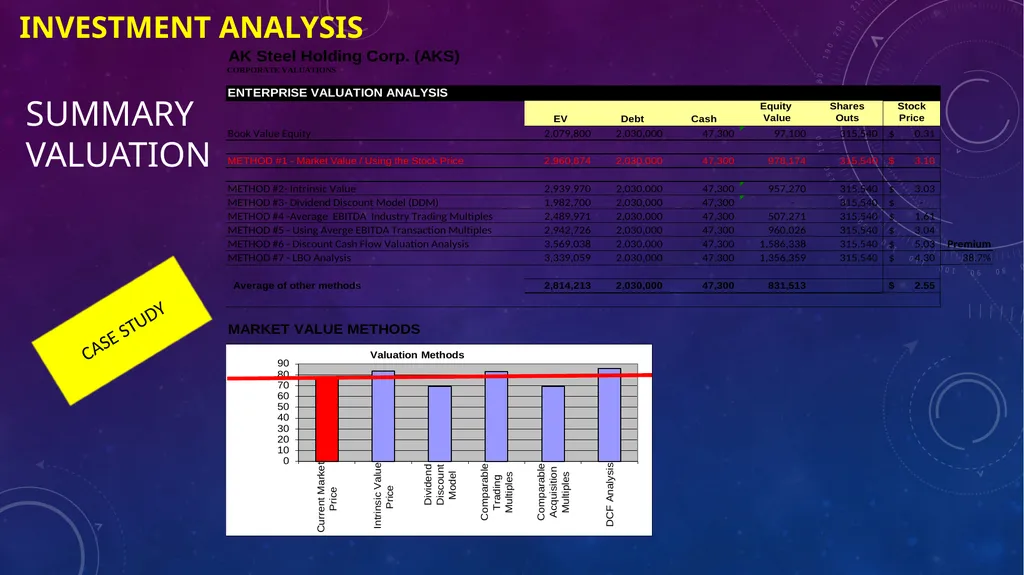Click the 'Current Market Price' axis label
This screenshot has height=575, width=1024.
tap(327, 497)
